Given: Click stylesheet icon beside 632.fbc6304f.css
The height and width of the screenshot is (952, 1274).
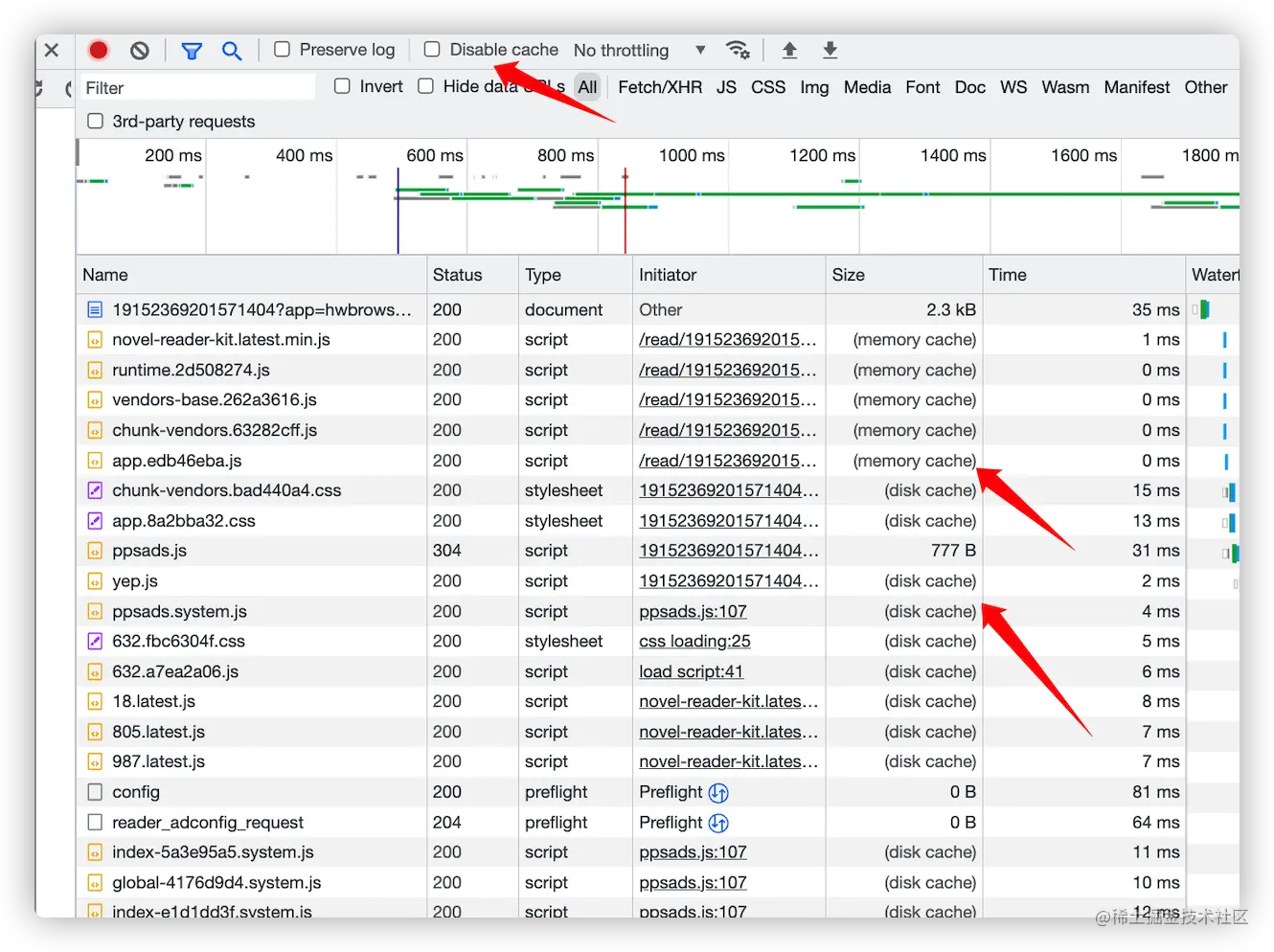Looking at the screenshot, I should pos(95,642).
